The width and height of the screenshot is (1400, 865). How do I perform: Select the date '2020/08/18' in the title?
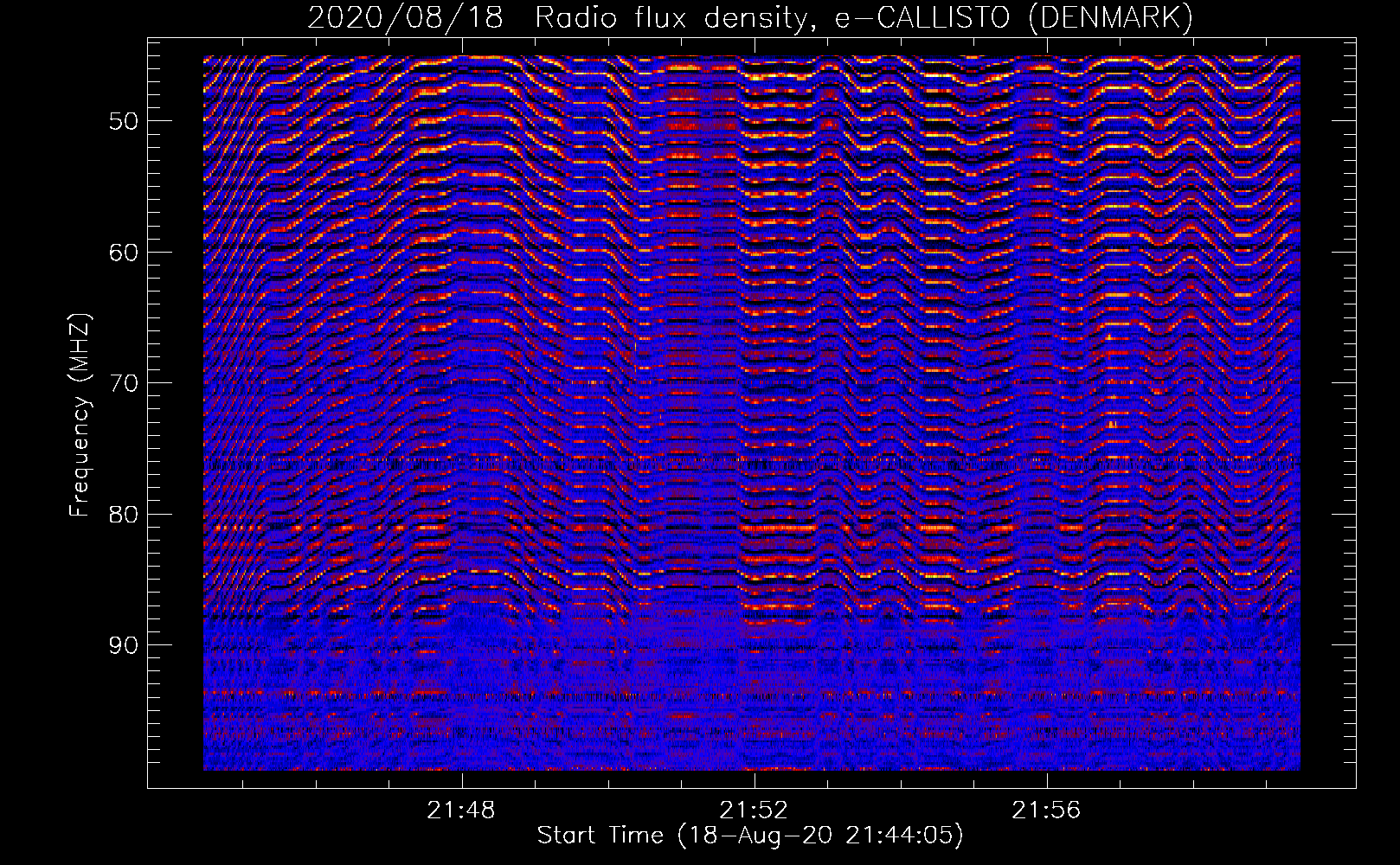405,18
